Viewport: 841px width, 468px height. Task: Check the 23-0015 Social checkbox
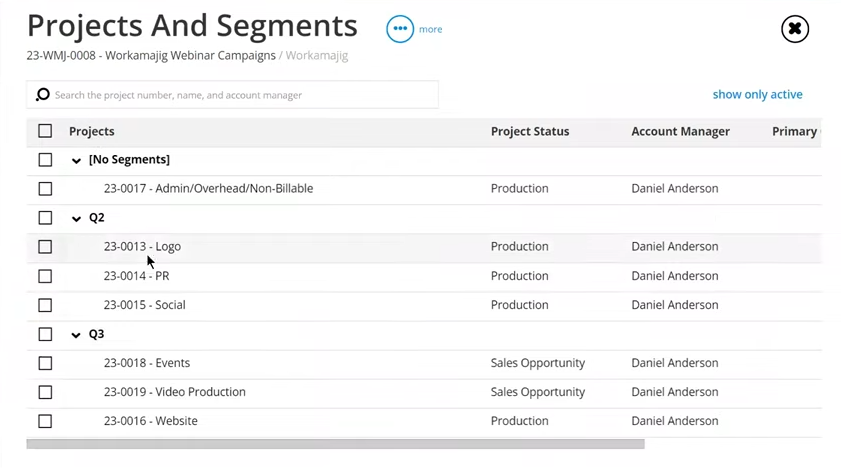click(45, 305)
